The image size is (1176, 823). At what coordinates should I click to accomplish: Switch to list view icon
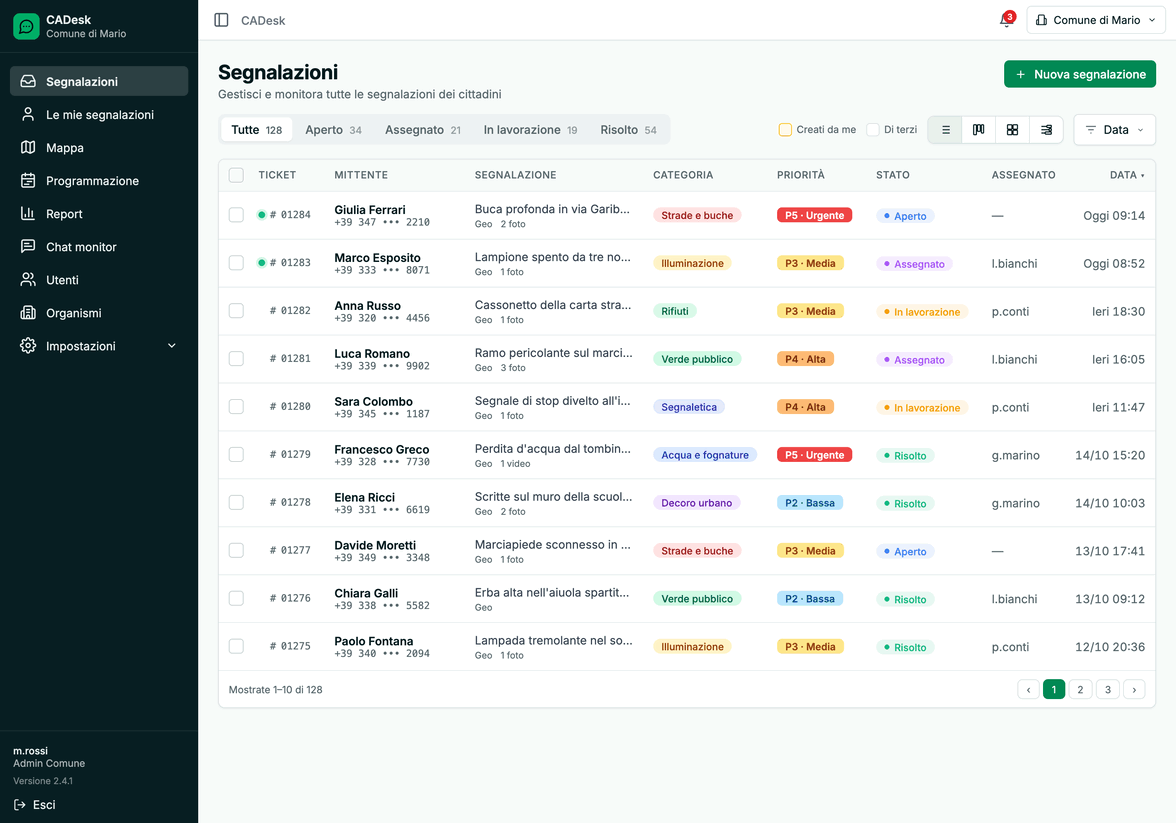946,130
